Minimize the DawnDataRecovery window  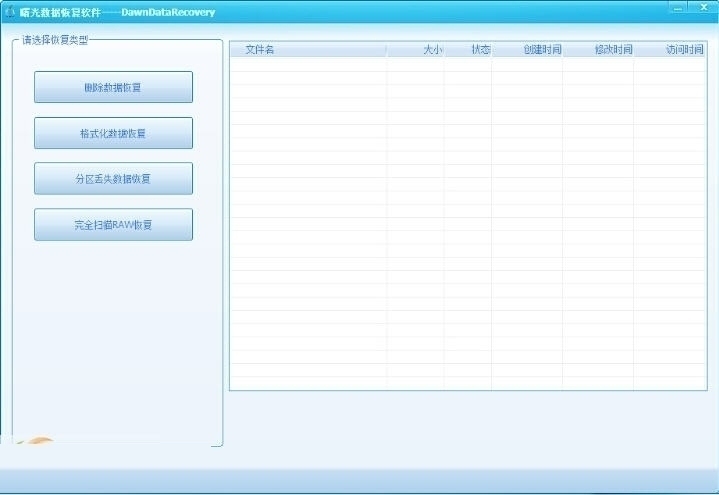coord(678,8)
